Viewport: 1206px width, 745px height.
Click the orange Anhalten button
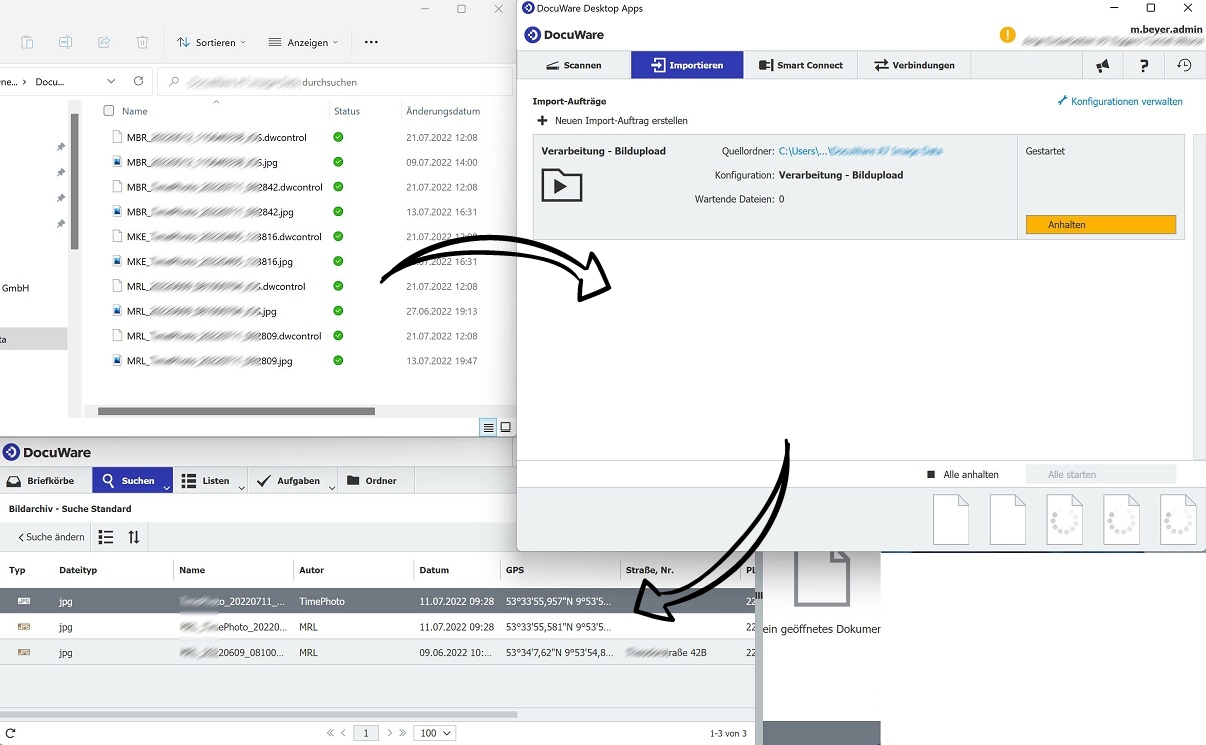(1100, 225)
